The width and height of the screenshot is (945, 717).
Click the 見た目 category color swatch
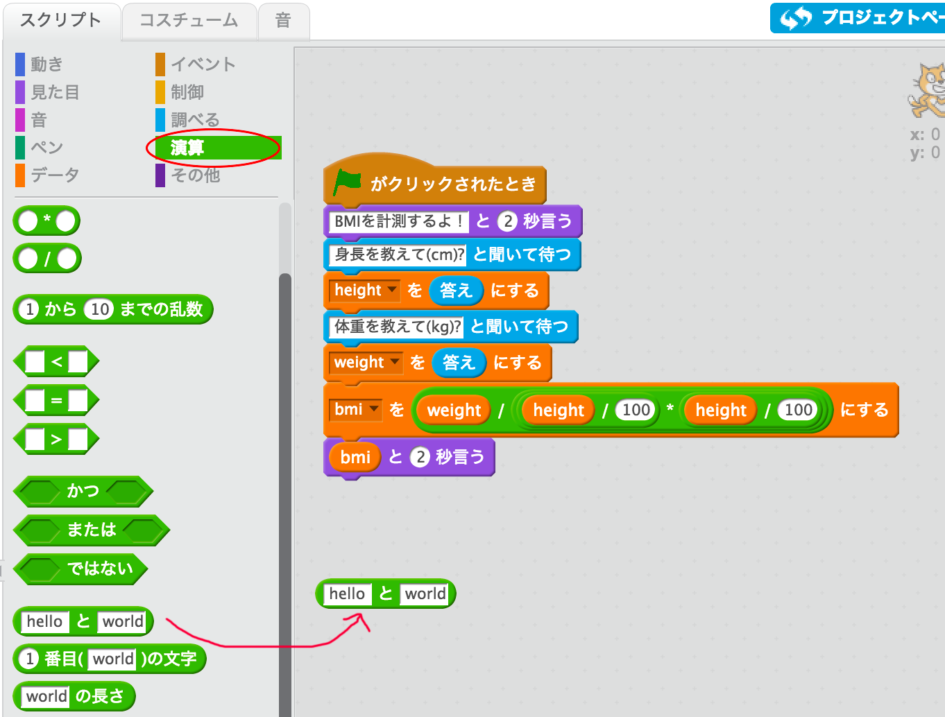point(19,92)
